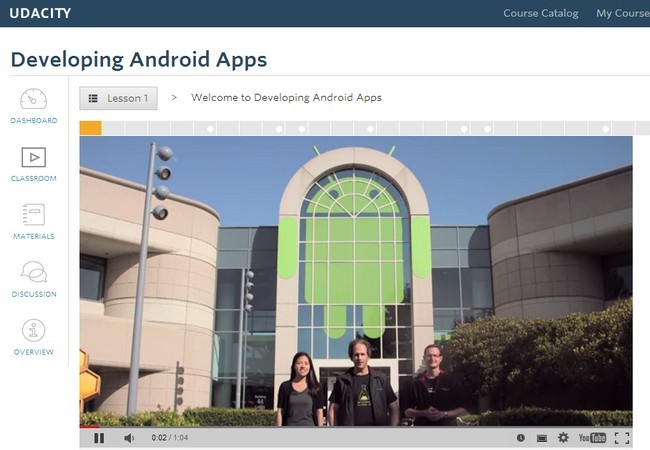Pause the playing video
650x450 pixels.
coord(99,438)
